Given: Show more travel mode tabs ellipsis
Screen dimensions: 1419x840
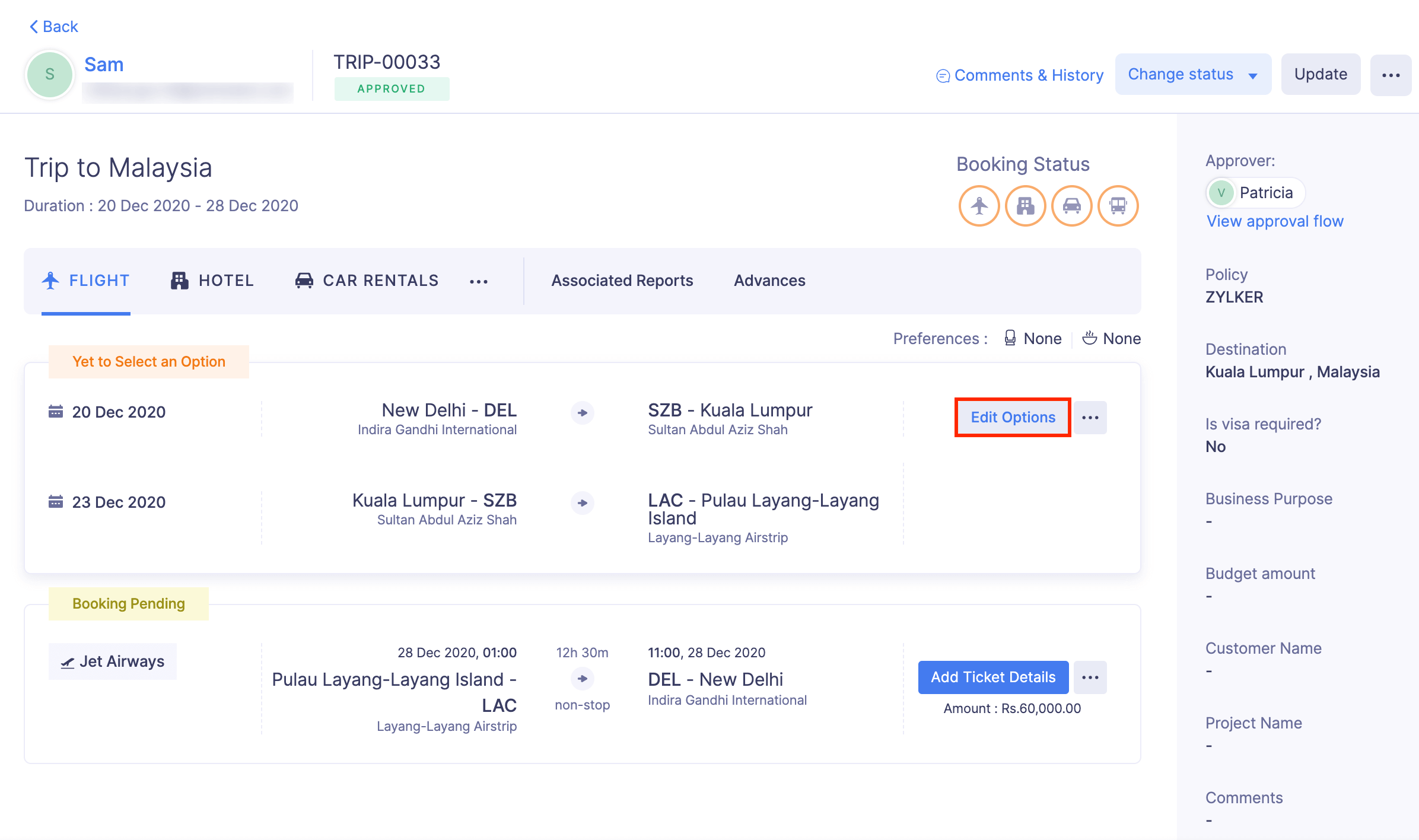Looking at the screenshot, I should 478,281.
